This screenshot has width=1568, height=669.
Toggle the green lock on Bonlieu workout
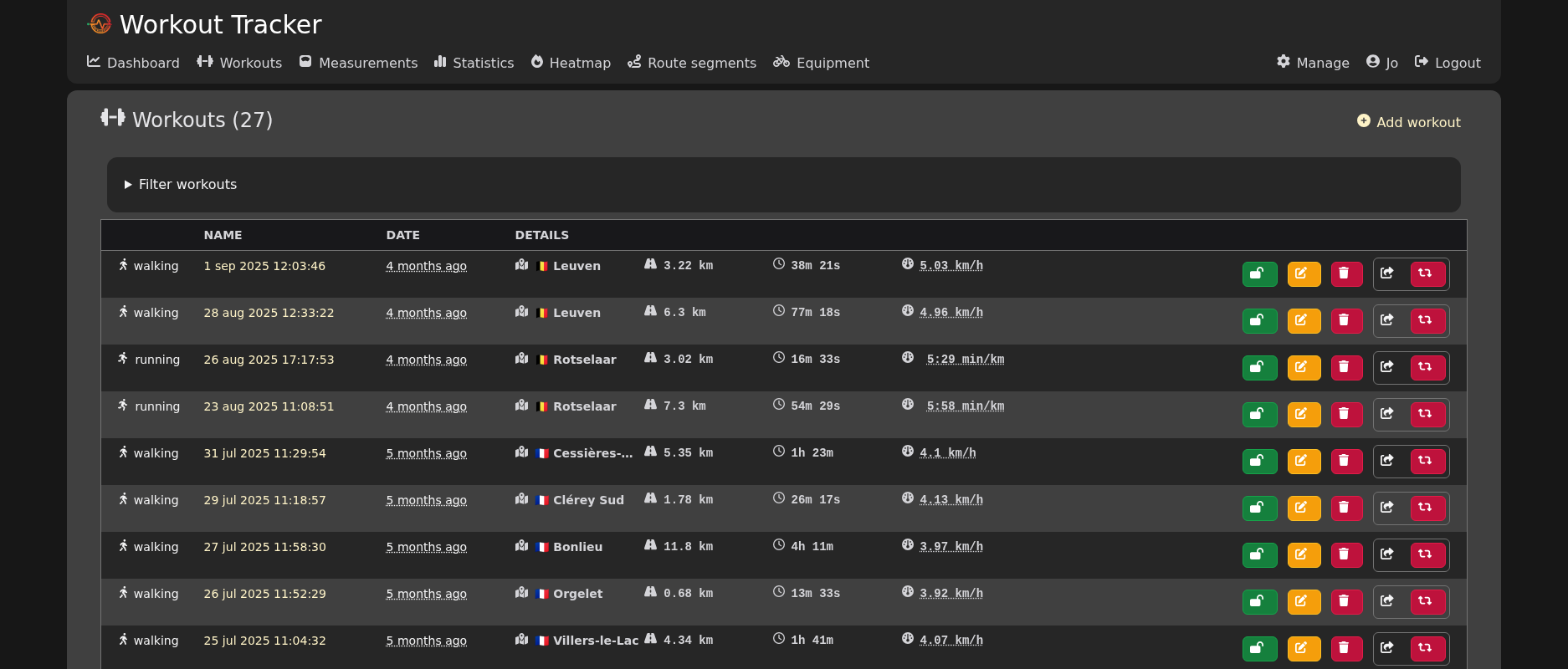(1259, 555)
